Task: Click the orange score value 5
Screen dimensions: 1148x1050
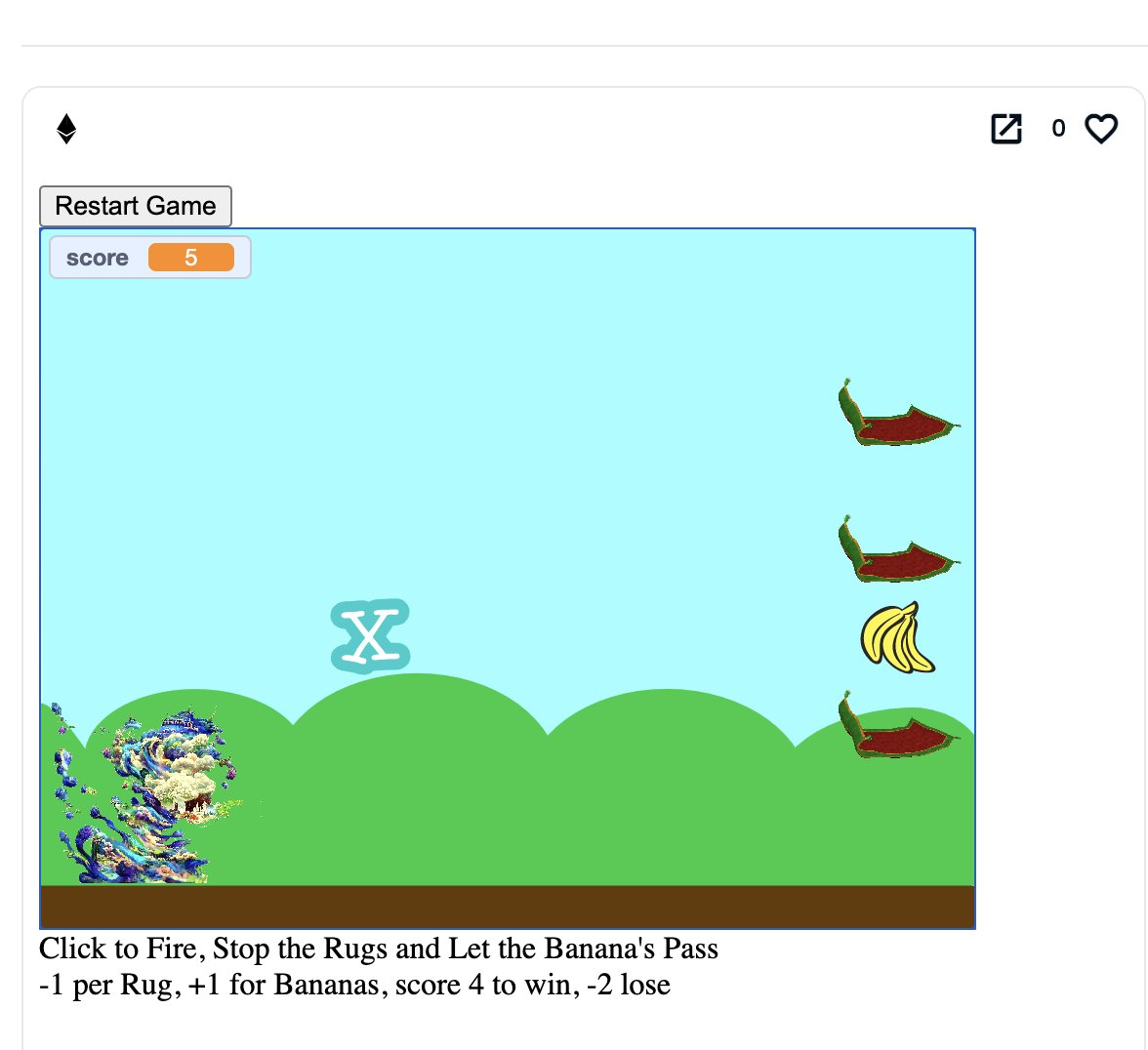Action: [x=191, y=258]
